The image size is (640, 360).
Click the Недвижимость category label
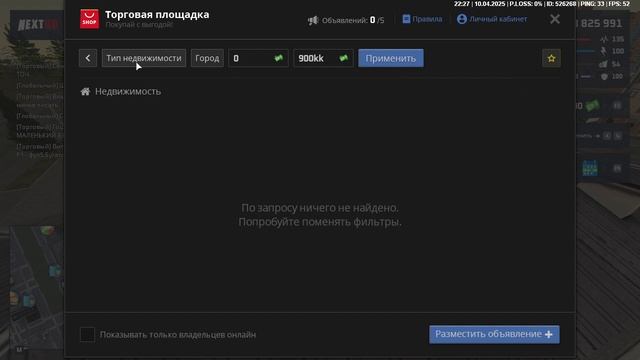coord(128,91)
